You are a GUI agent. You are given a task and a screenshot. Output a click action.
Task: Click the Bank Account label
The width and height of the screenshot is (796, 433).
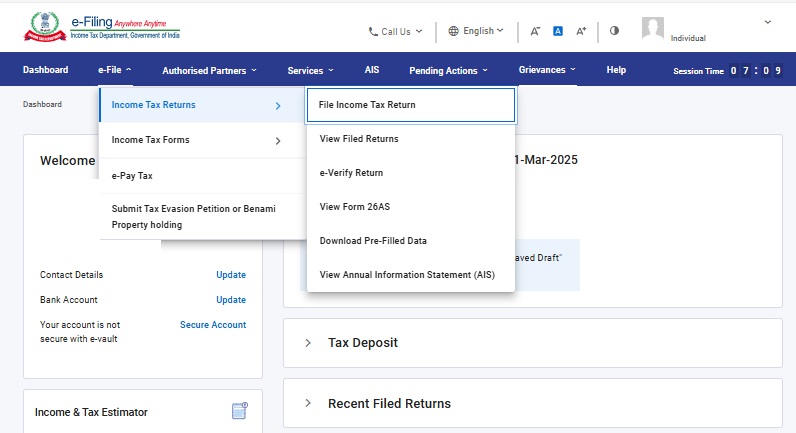point(69,300)
